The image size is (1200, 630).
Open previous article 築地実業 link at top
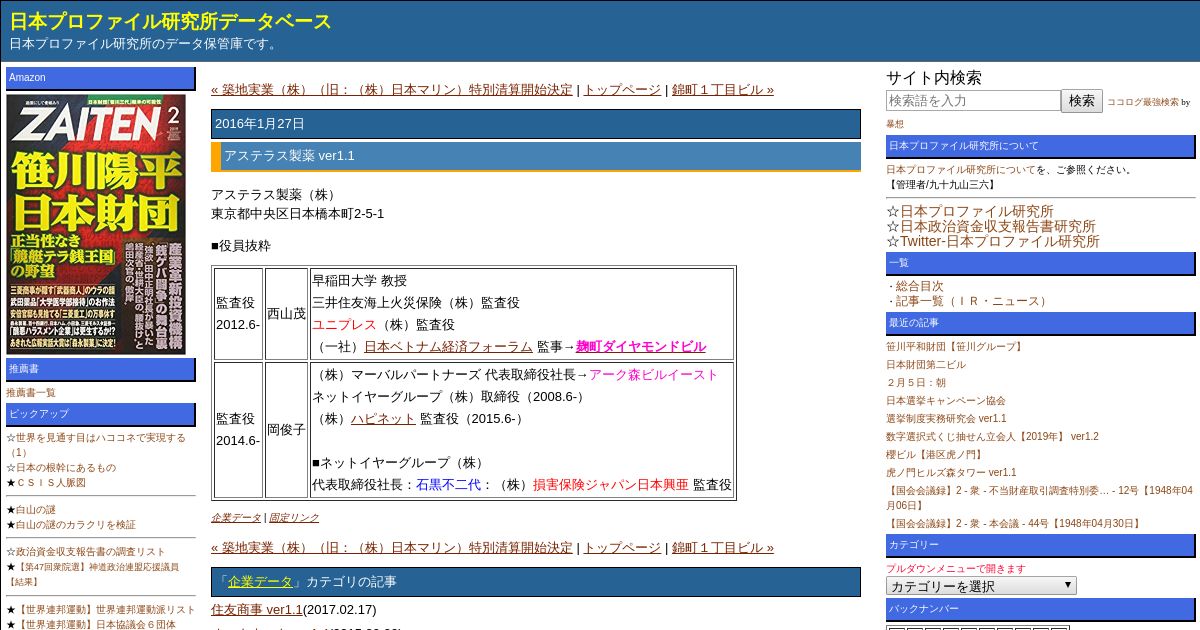click(x=392, y=90)
